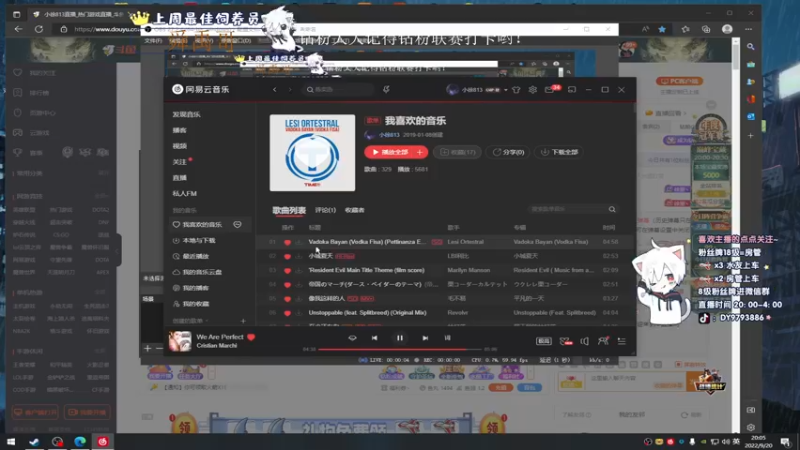
Task: Skip to previous track
Action: coord(374,338)
